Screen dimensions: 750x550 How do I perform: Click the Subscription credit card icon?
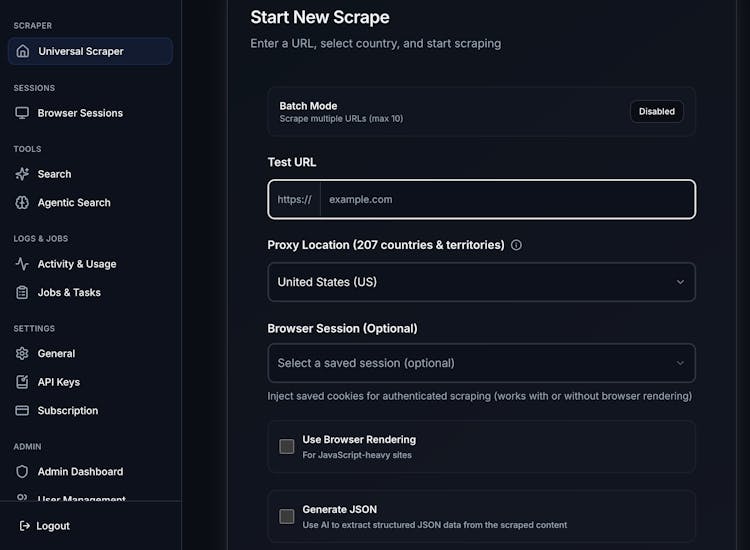click(22, 410)
